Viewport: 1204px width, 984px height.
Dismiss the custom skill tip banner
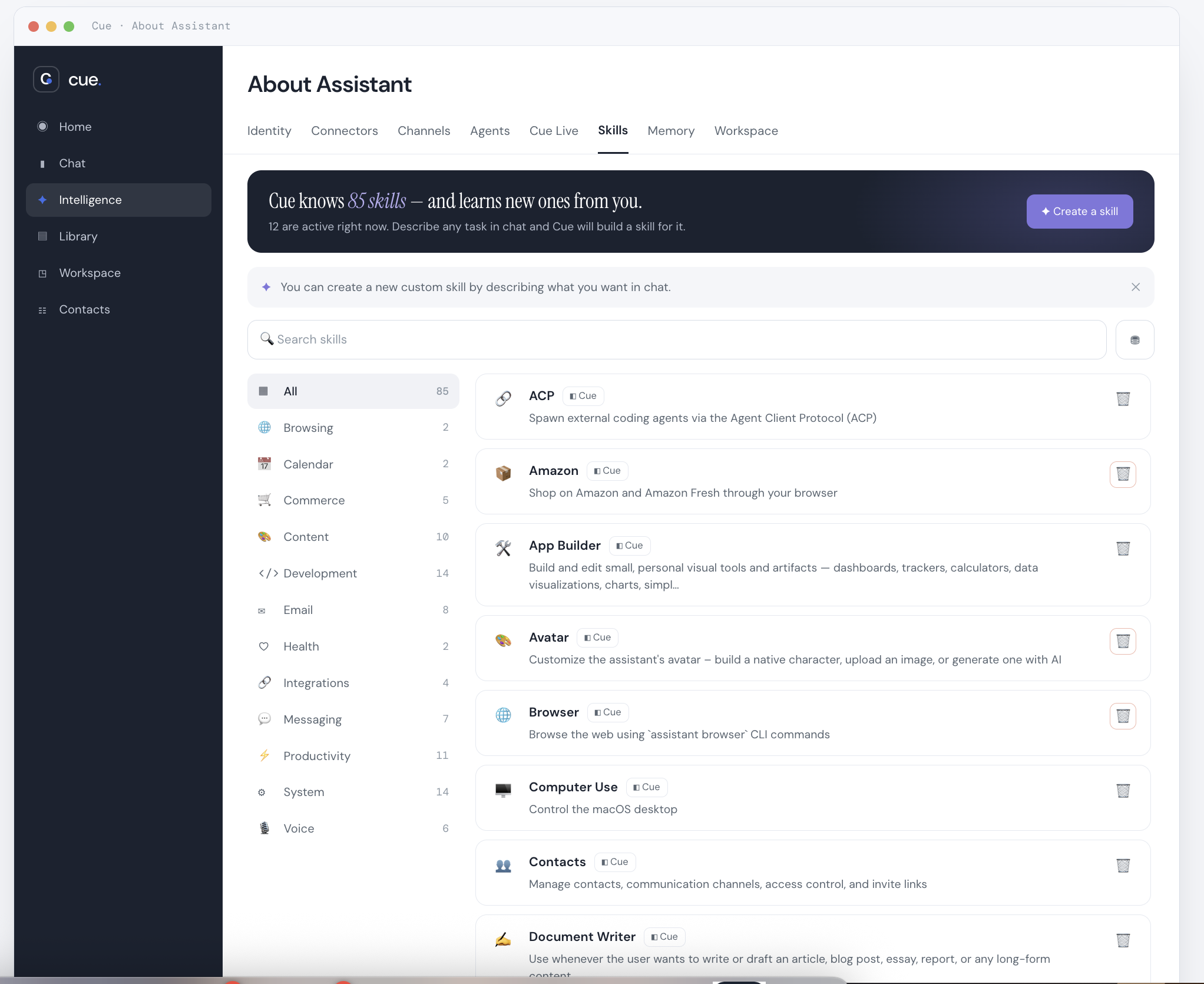point(1135,287)
